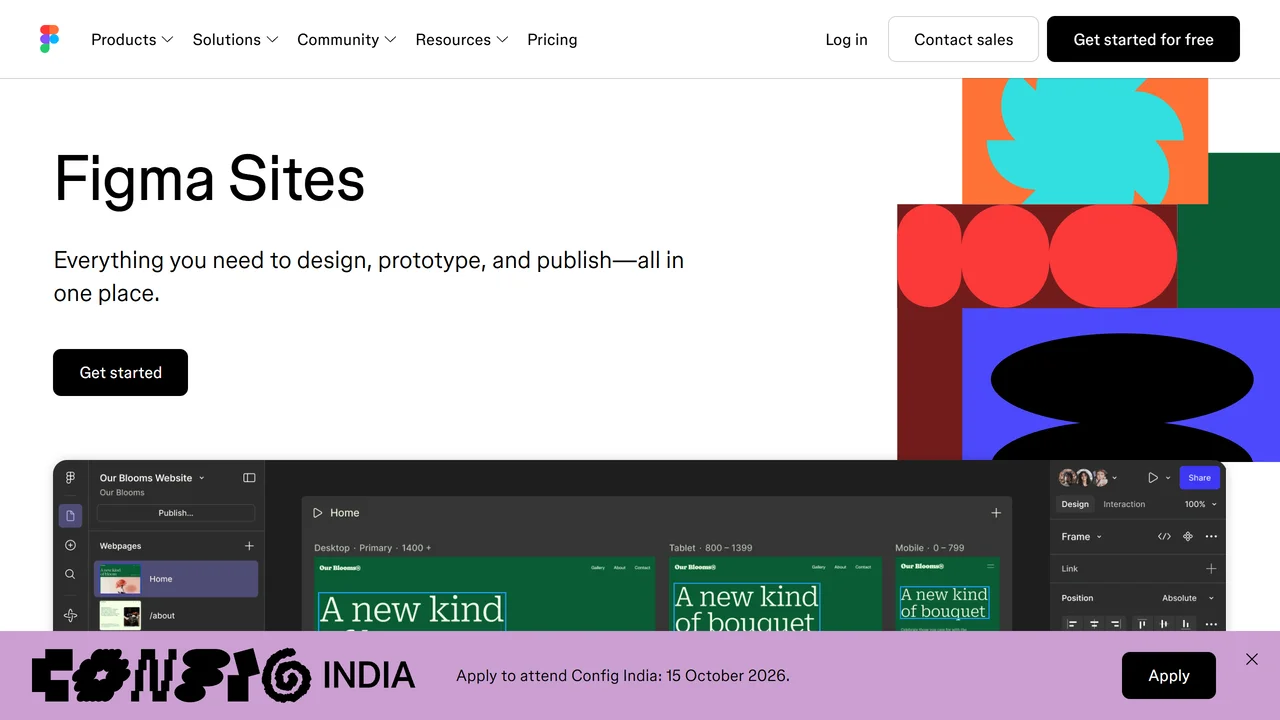Open the Absolute position dropdown

[1188, 598]
